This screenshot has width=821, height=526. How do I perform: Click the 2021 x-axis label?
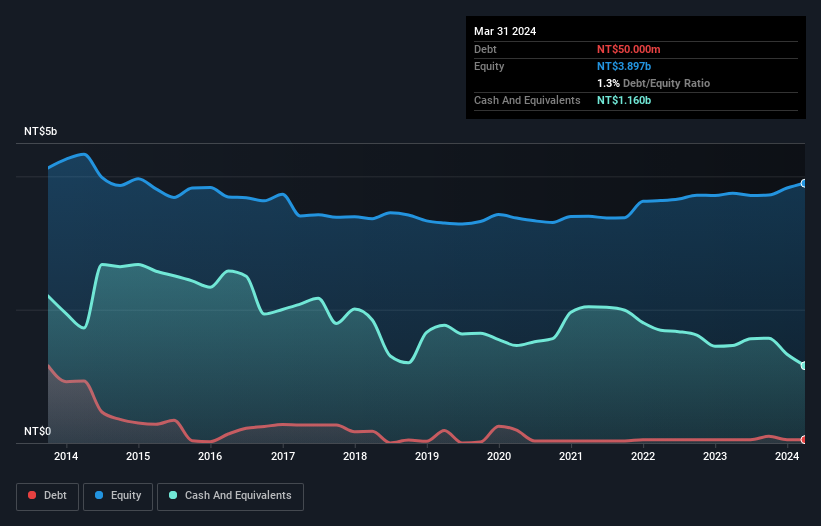pyautogui.click(x=571, y=456)
